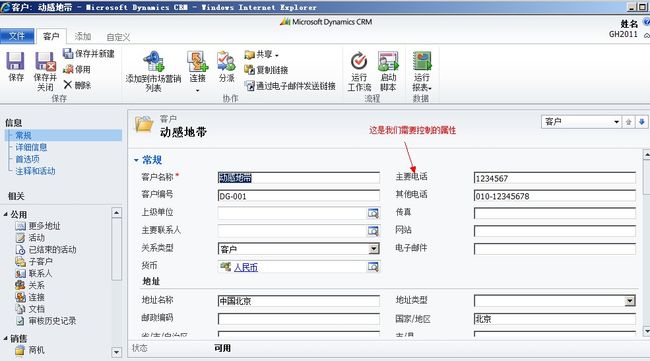Image resolution: width=650 pixels, height=361 pixels.
Task: Click the Account Number field DG-001
Action: (298, 196)
